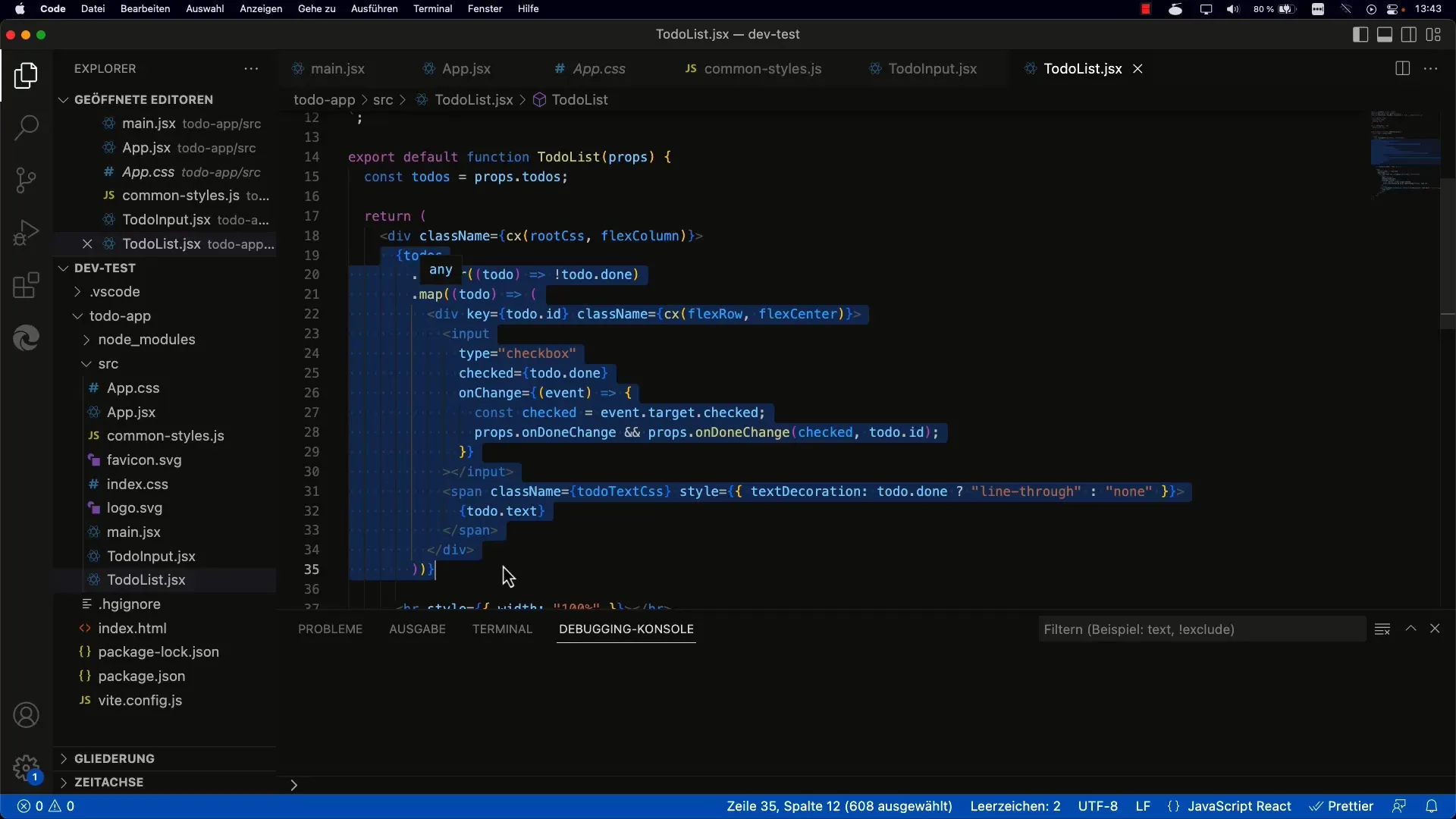Expand the node_modules folder

click(x=146, y=339)
